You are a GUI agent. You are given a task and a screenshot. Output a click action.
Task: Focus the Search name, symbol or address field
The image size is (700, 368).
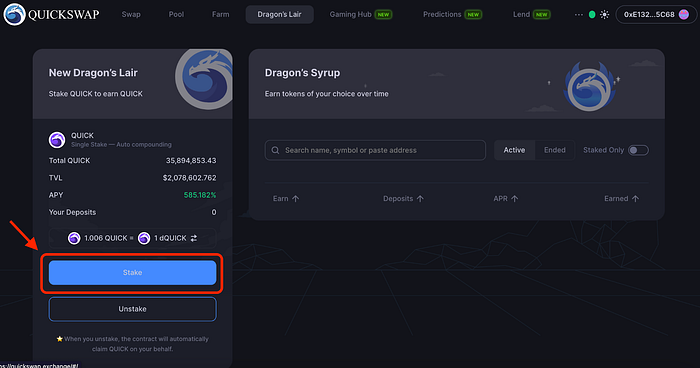tap(375, 150)
